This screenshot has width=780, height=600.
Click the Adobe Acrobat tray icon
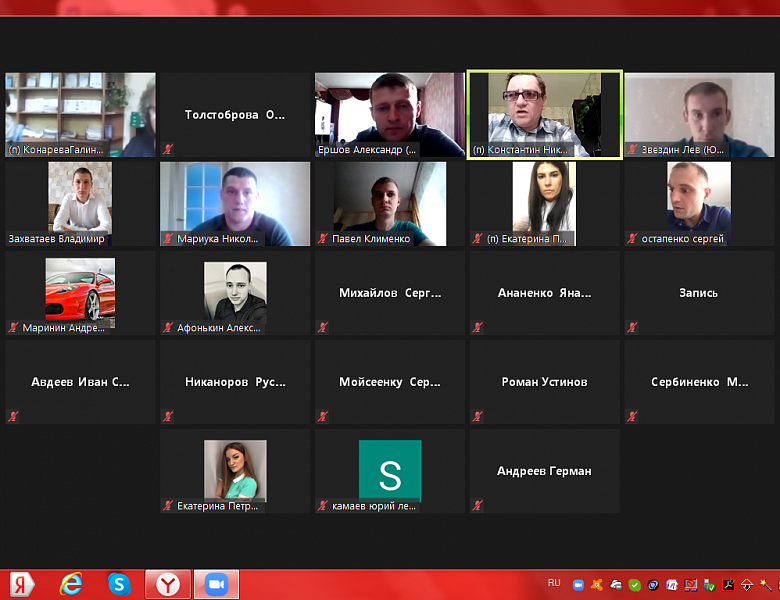tap(729, 585)
